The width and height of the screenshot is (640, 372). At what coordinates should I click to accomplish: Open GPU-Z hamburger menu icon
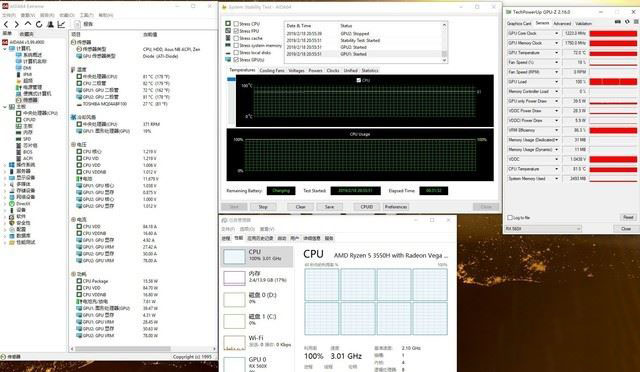(635, 22)
